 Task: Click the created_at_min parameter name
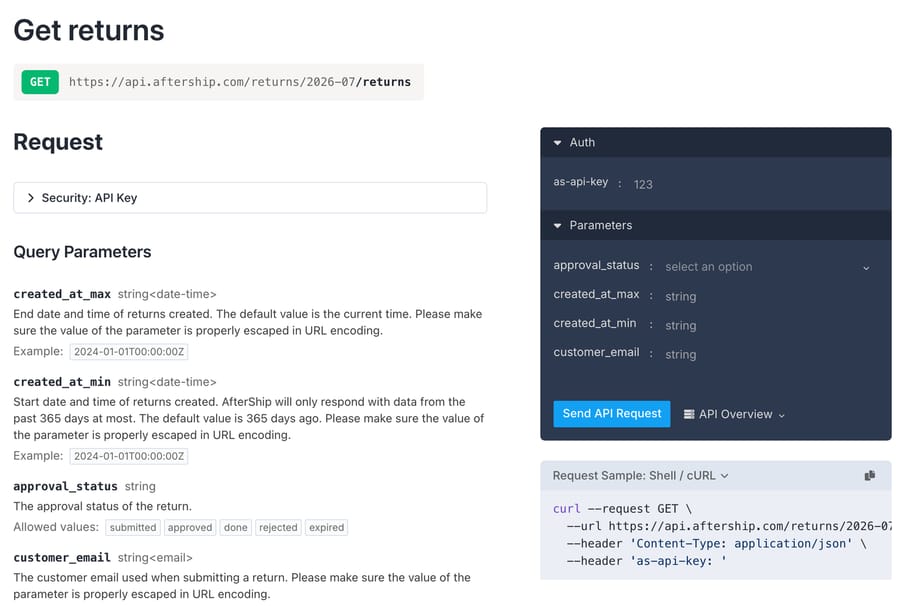click(62, 382)
